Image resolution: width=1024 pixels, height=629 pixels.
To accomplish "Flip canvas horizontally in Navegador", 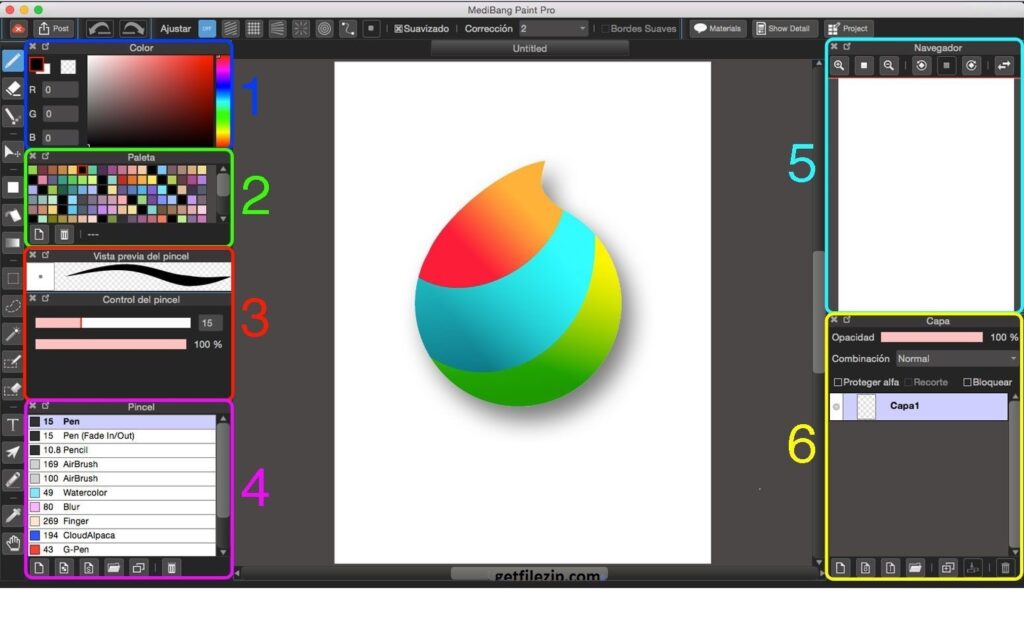I will click(x=1004, y=65).
